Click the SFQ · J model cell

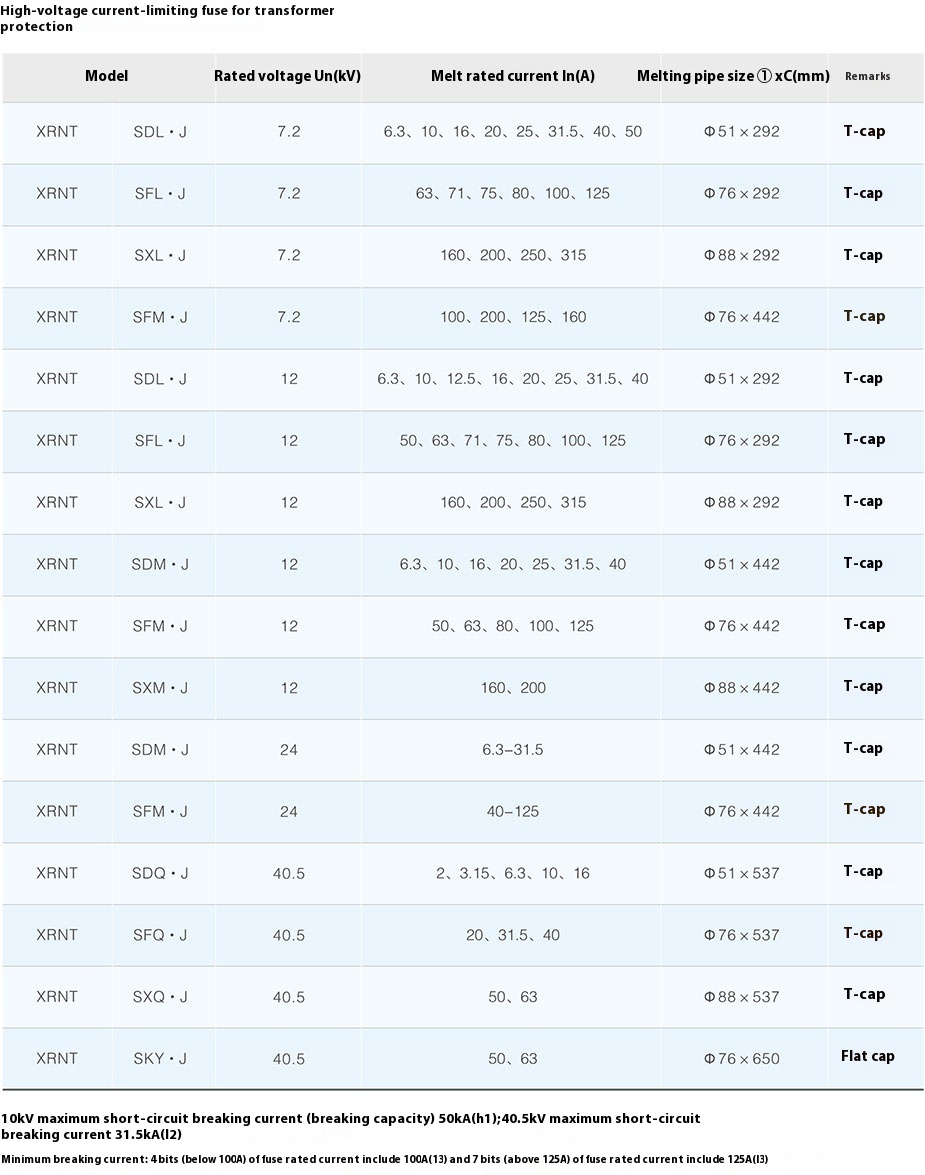coord(160,935)
